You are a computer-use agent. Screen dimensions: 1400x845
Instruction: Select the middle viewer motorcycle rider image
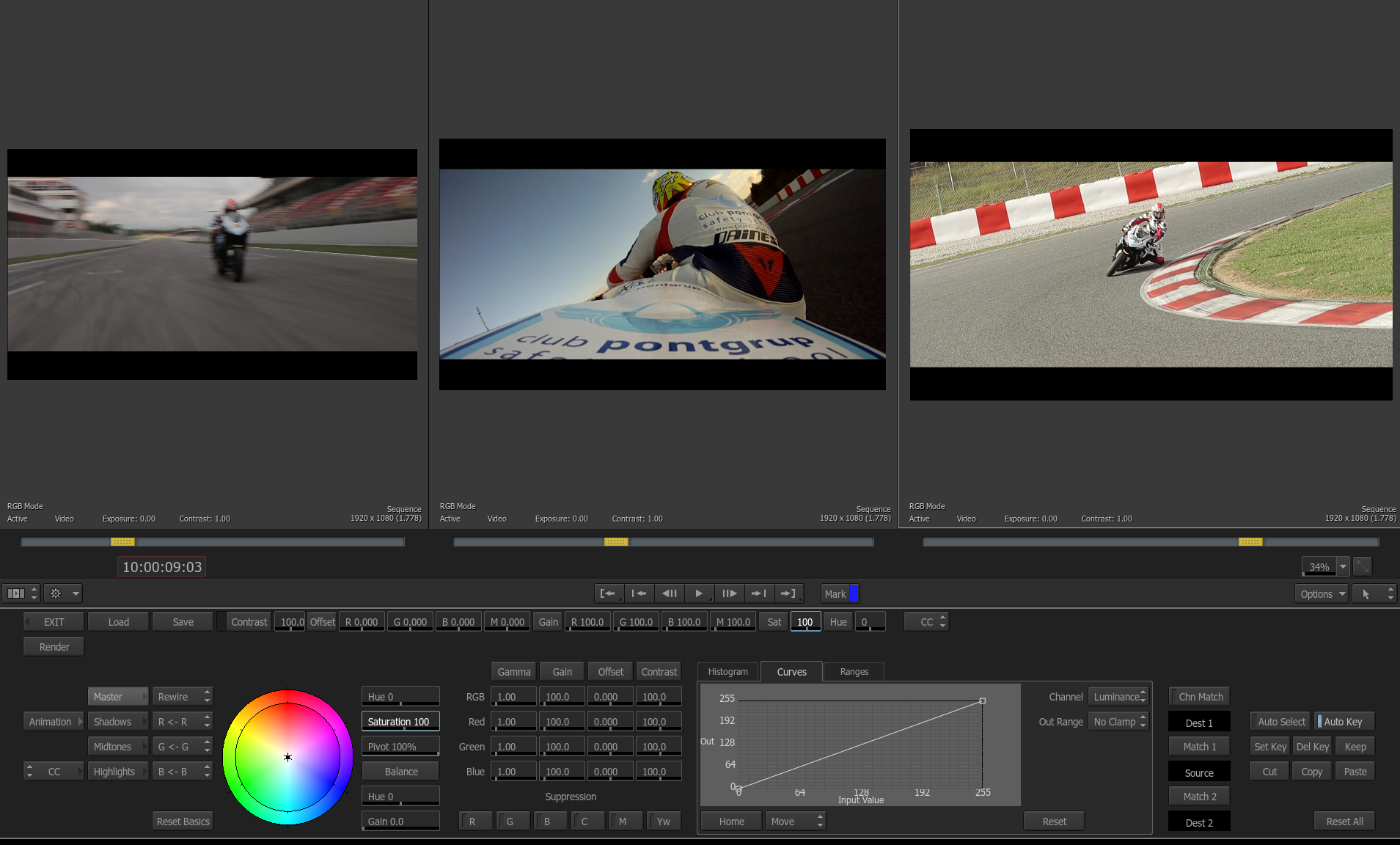pyautogui.click(x=662, y=264)
